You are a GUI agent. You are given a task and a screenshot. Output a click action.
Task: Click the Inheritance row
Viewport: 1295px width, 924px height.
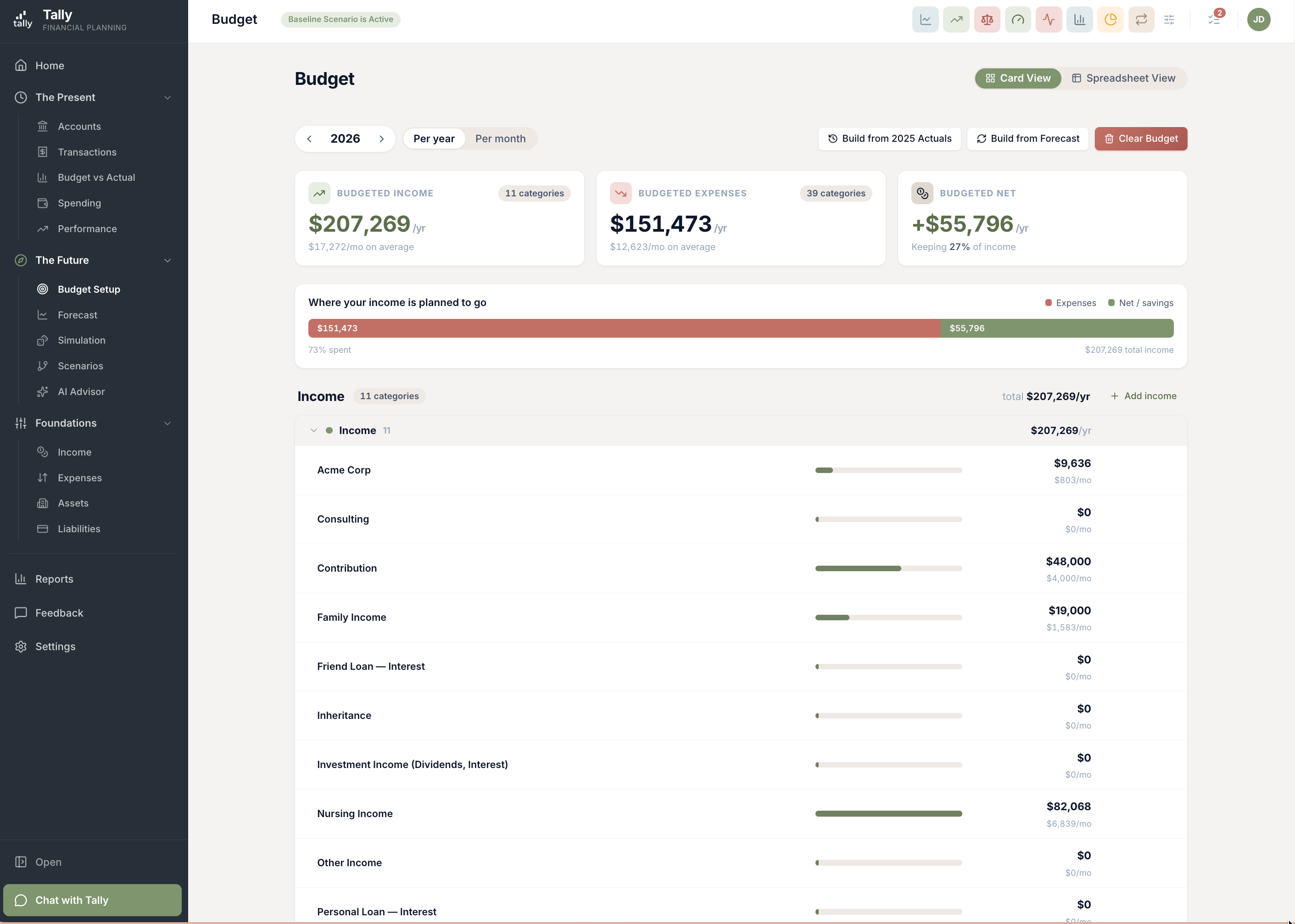click(741, 716)
